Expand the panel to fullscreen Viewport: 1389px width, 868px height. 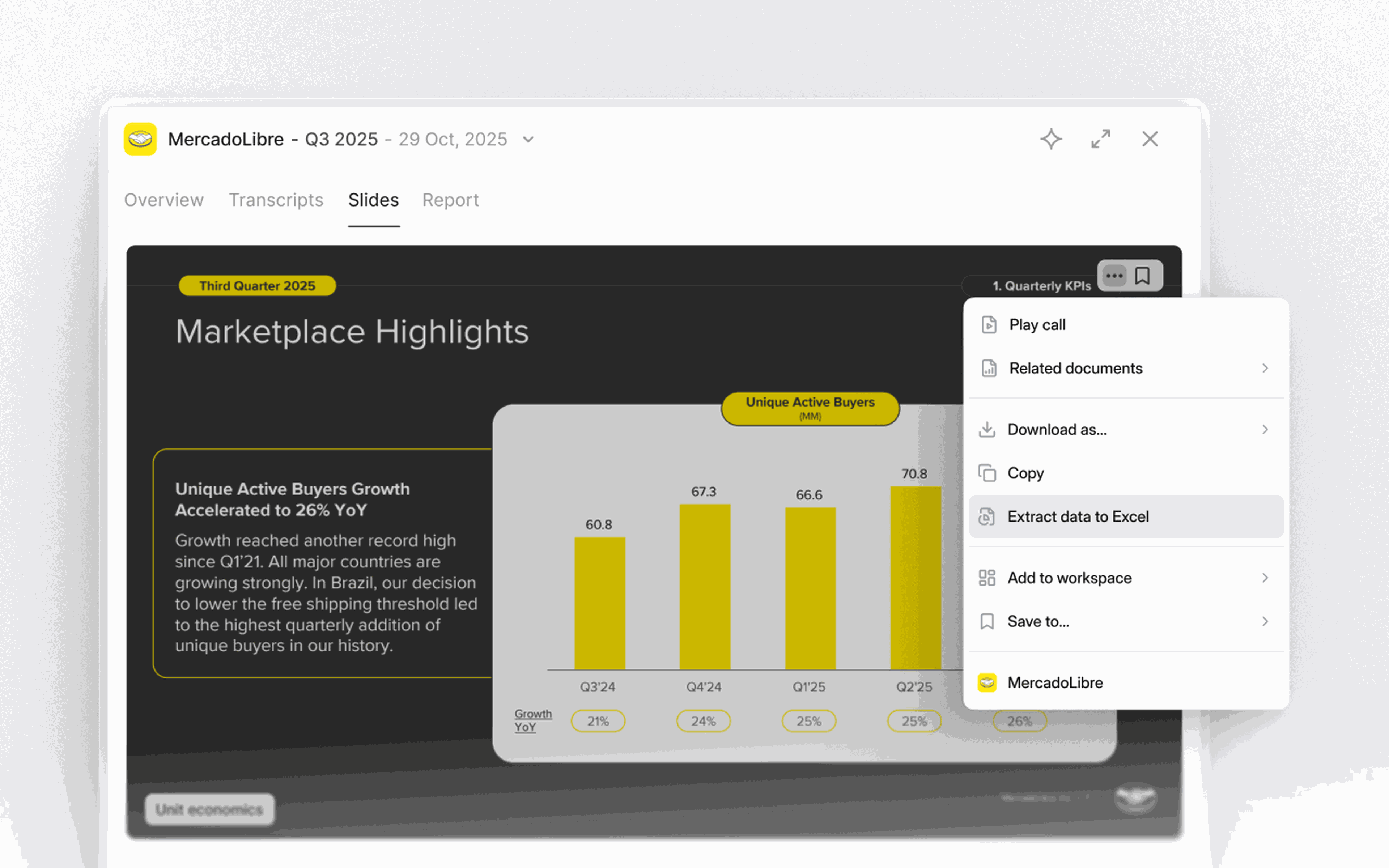pos(1100,139)
